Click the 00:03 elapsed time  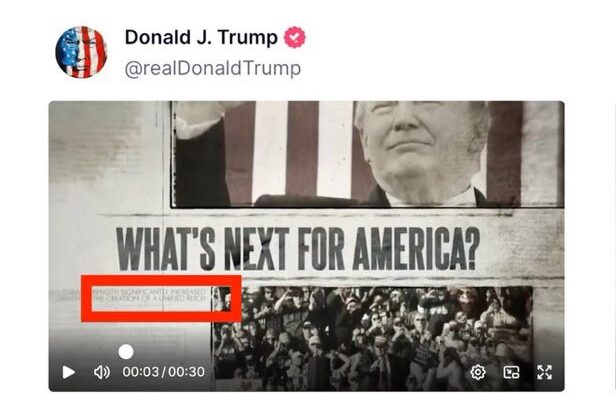click(x=141, y=372)
